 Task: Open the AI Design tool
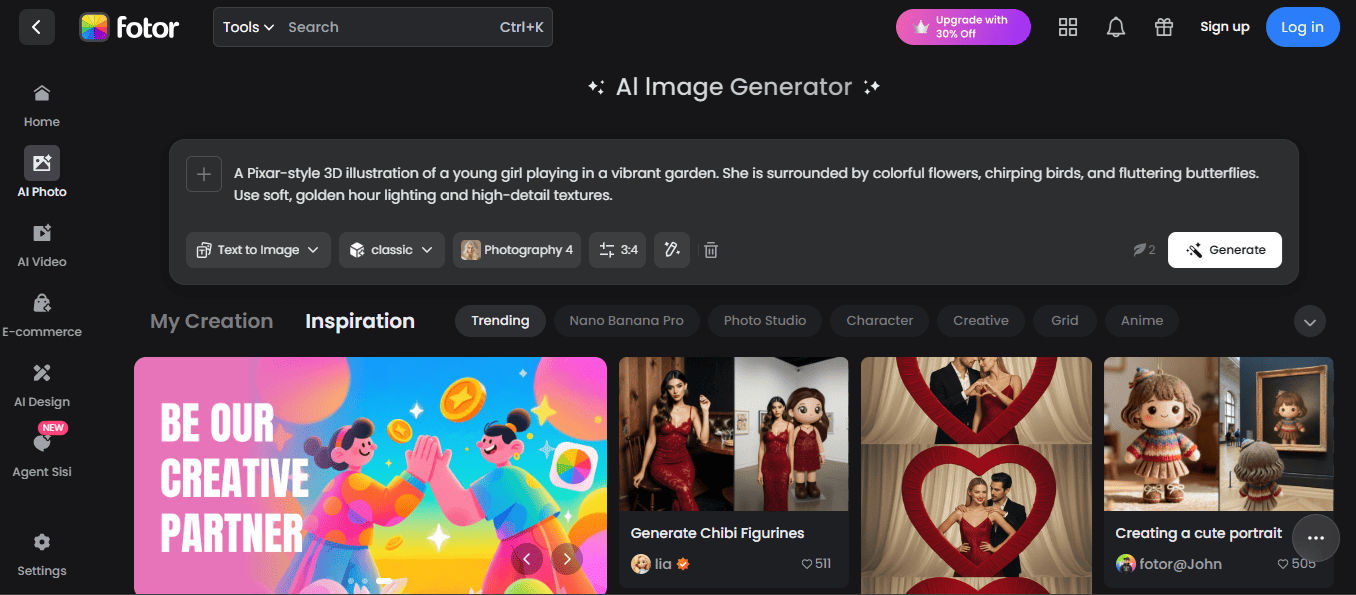[41, 373]
